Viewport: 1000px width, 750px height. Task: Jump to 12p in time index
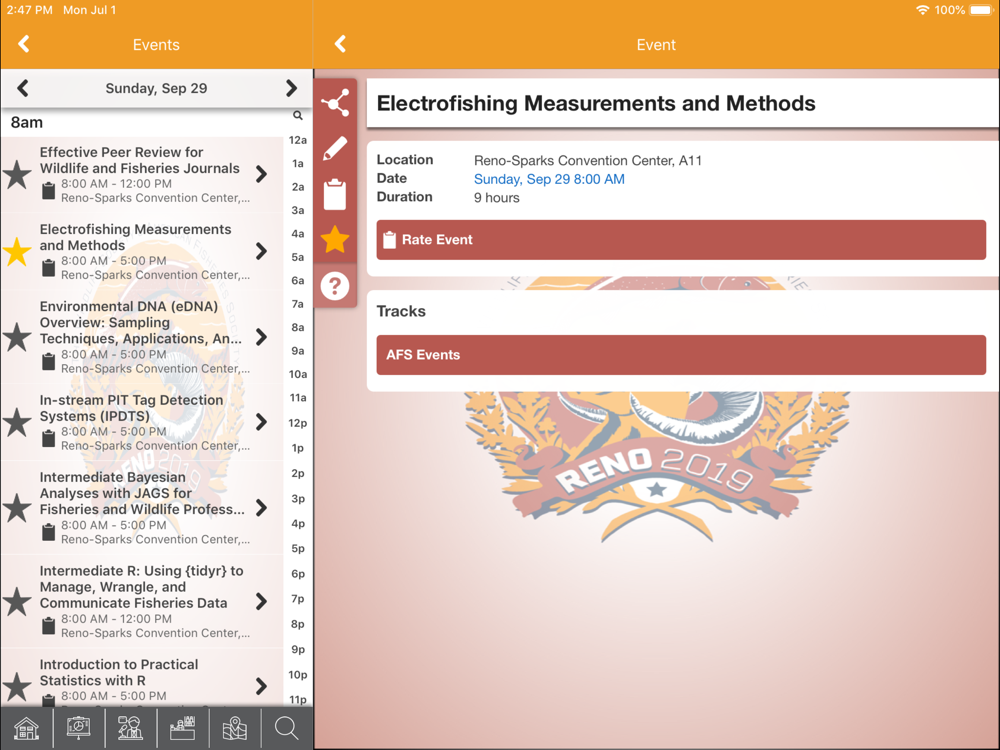pos(298,423)
